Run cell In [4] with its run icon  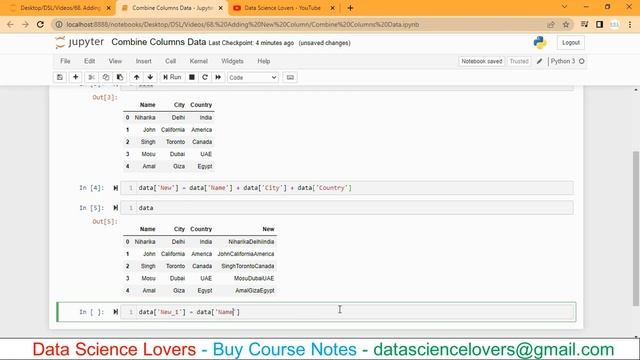pos(116,188)
